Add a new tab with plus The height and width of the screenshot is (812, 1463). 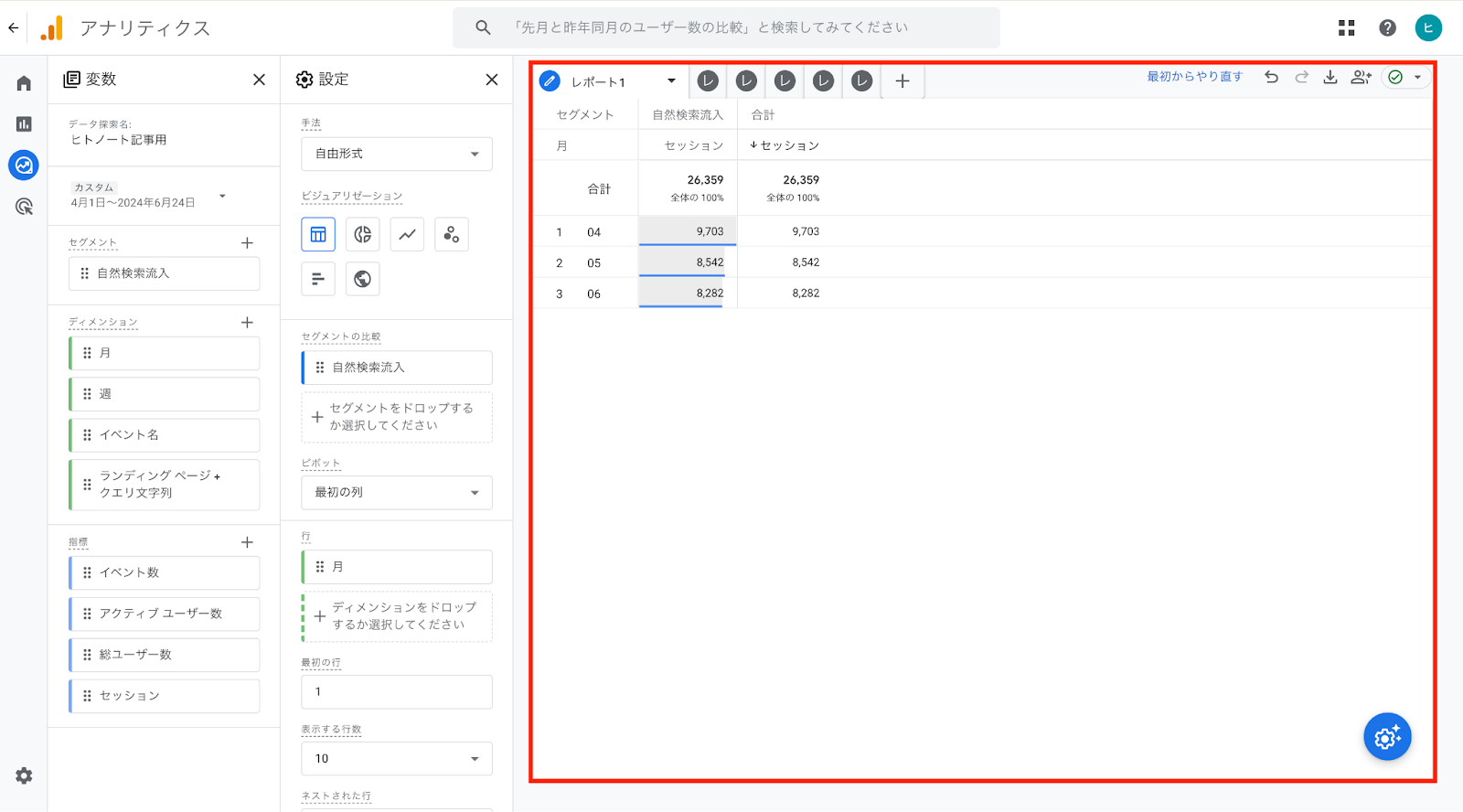902,81
